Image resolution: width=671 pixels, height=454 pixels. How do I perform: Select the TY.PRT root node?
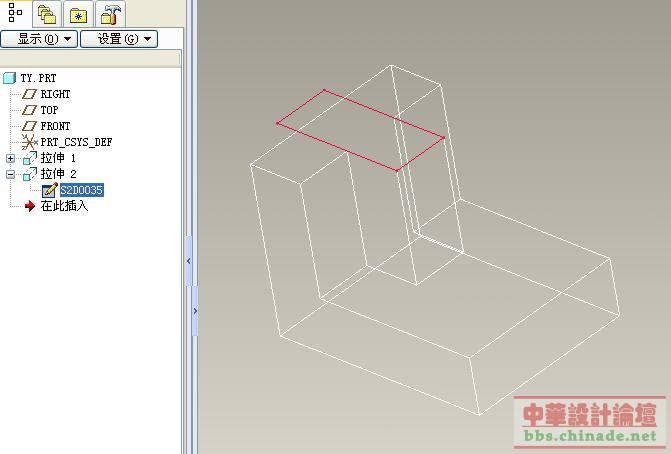(39, 78)
